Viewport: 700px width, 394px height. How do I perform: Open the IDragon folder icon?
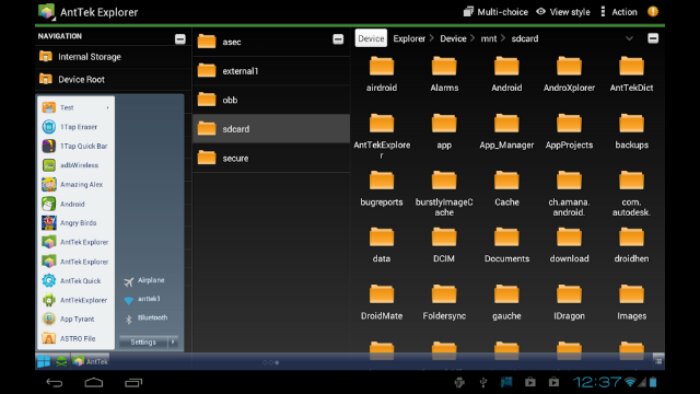pos(569,294)
